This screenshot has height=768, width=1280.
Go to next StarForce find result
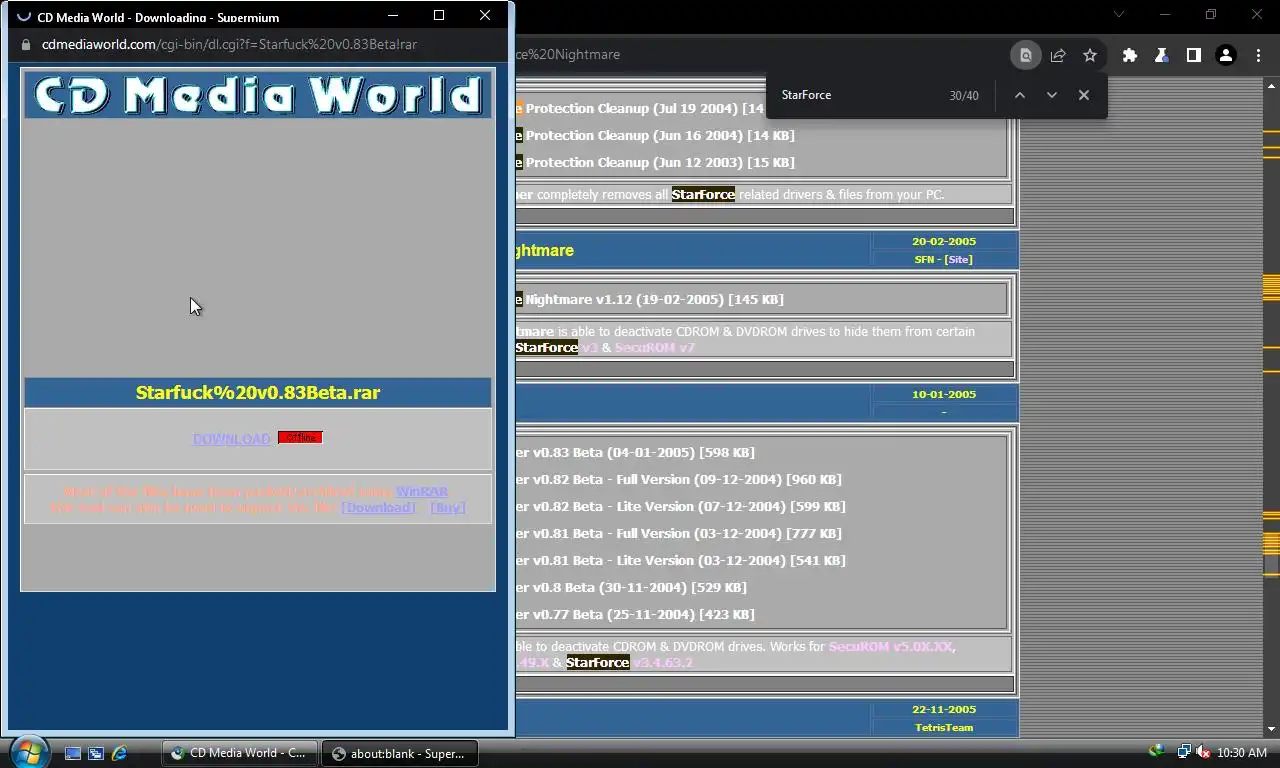(x=1051, y=95)
